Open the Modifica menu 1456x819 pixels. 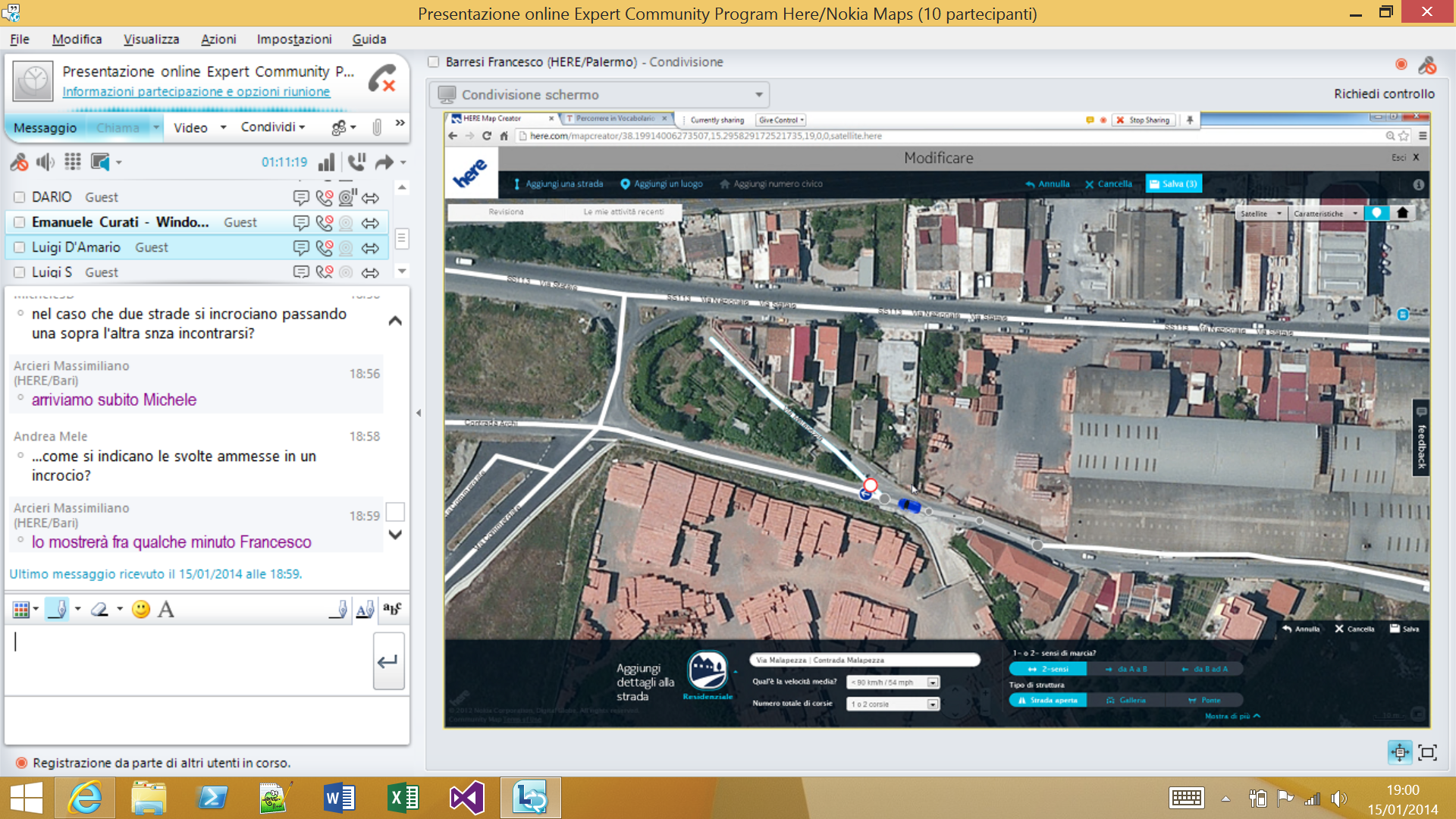click(x=77, y=39)
